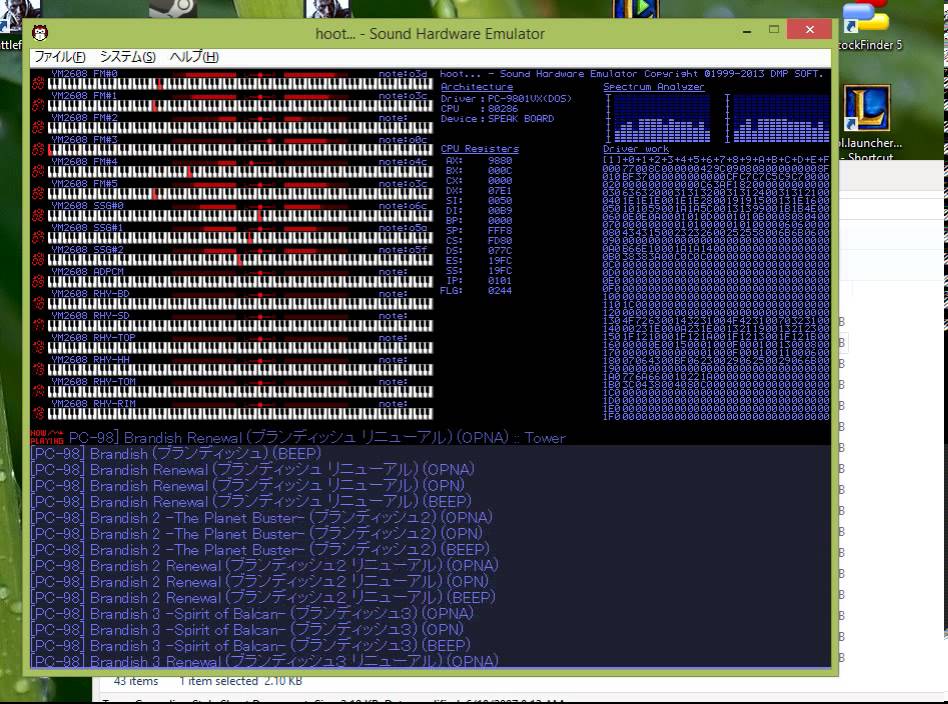Screen dimensions: 948x704
Task: Click the FM#0 piano keyboard strip
Action: pyautogui.click(x=241, y=84)
